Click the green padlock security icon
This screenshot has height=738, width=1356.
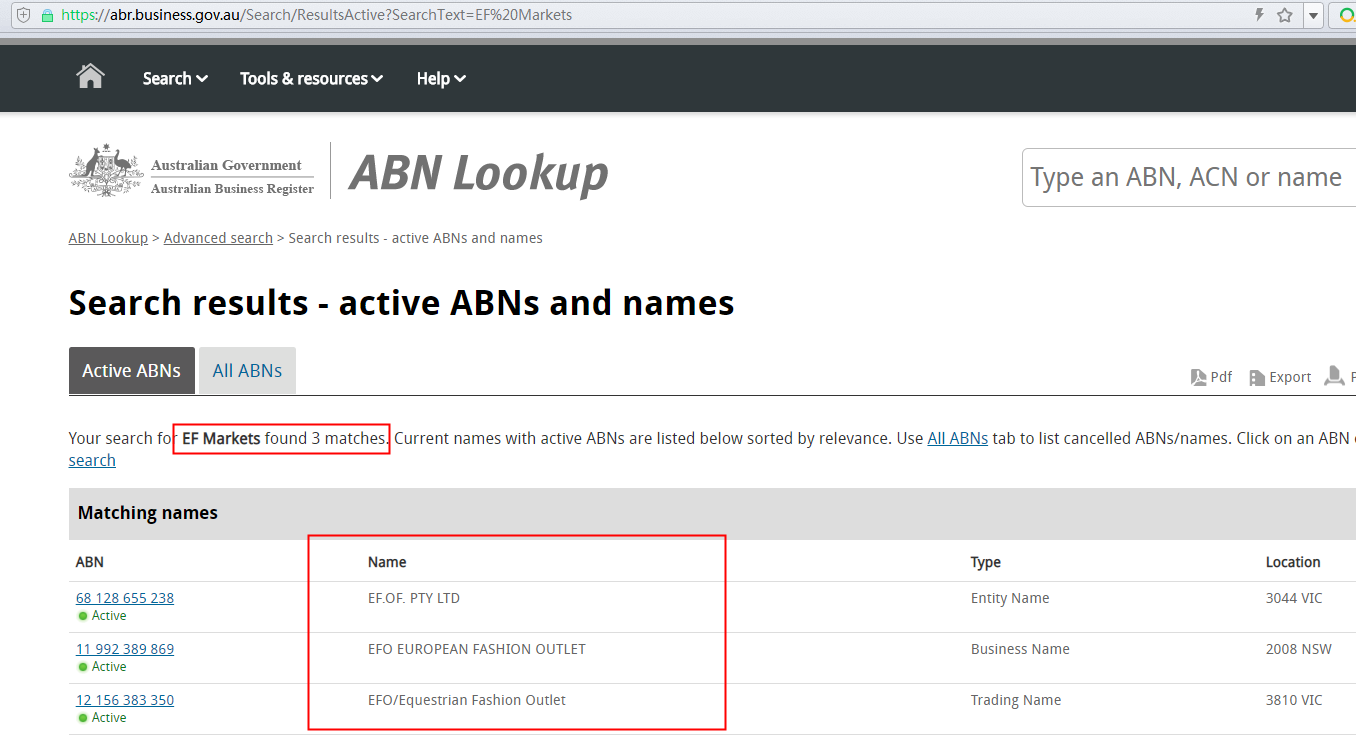(47, 16)
